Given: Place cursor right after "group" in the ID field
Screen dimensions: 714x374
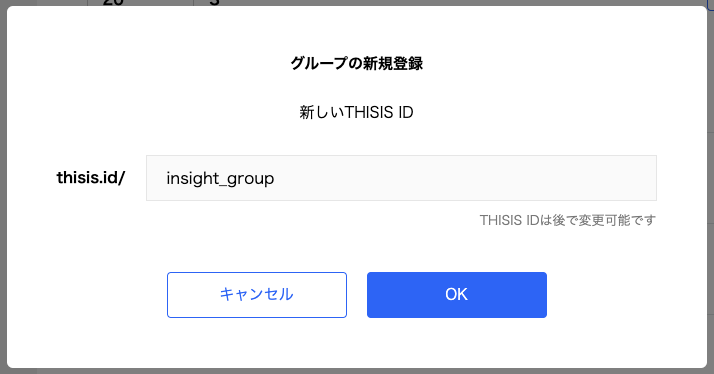Looking at the screenshot, I should click(x=275, y=178).
